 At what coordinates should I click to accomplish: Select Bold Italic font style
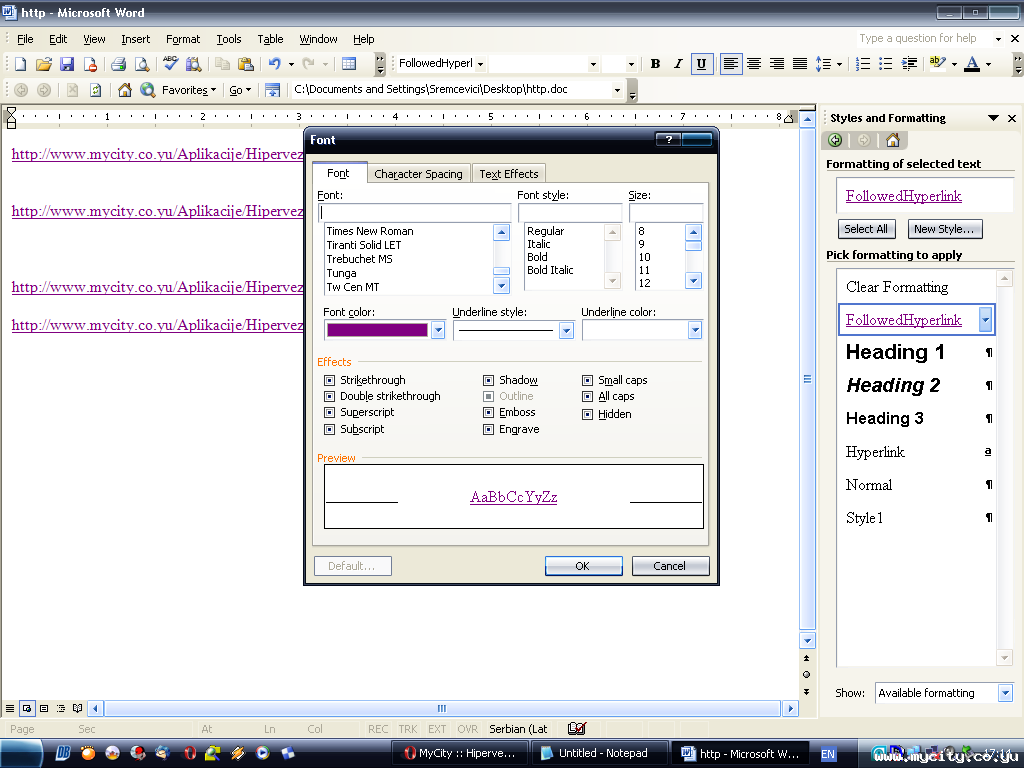550,270
